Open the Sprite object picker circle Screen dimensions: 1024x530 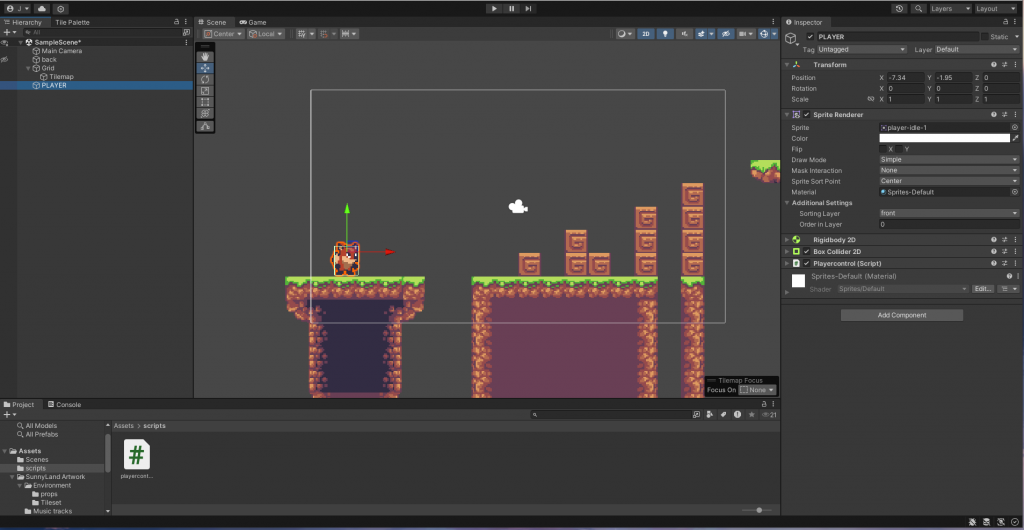(x=1015, y=128)
